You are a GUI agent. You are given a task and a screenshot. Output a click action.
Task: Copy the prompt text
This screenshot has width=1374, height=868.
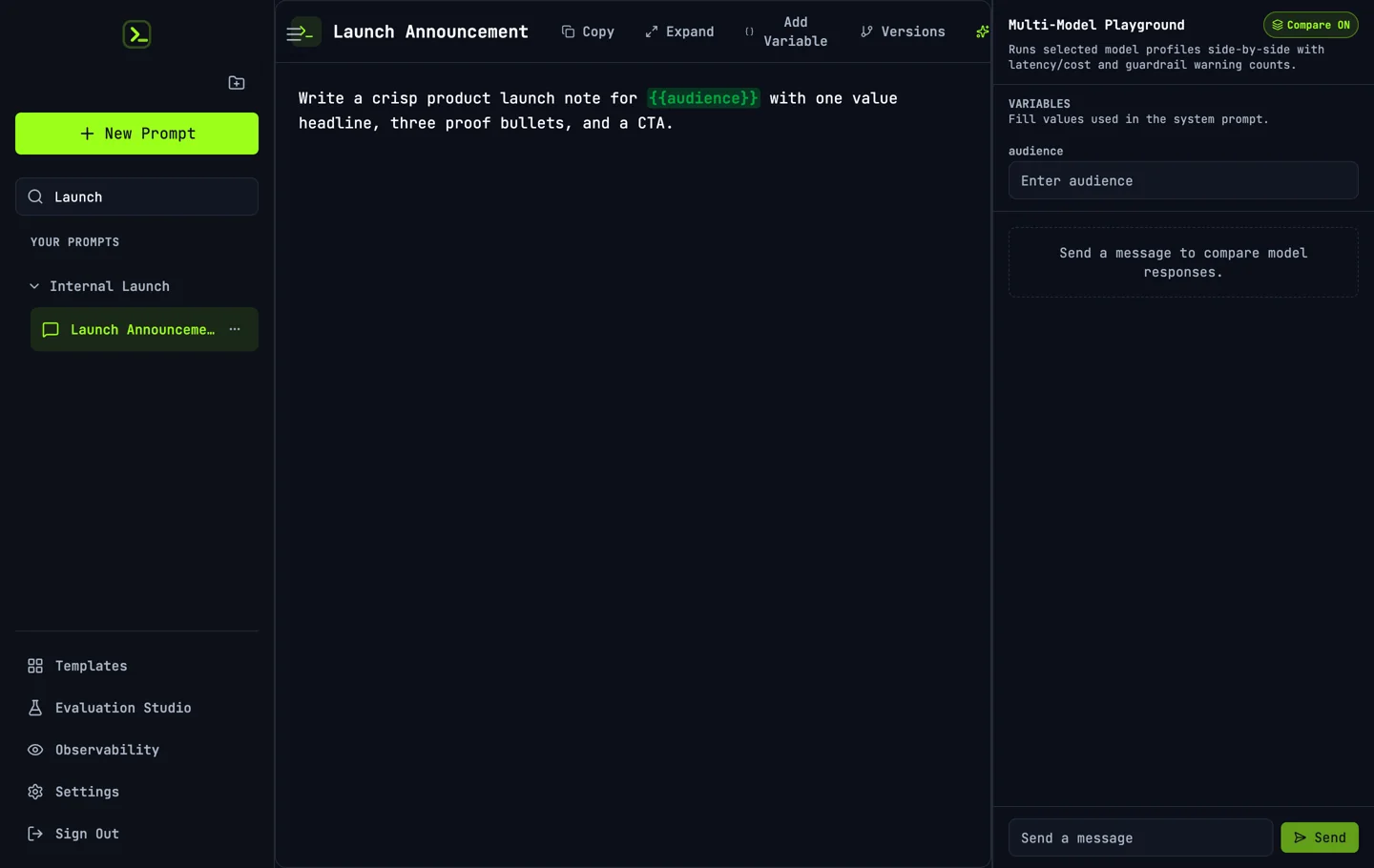[588, 31]
